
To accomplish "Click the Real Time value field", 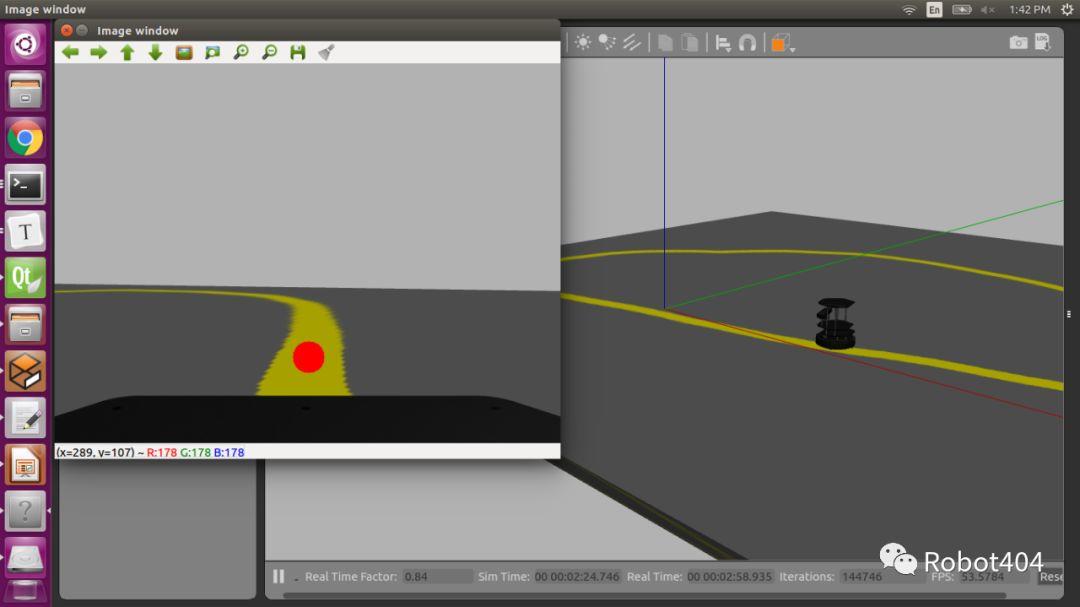I will (729, 577).
